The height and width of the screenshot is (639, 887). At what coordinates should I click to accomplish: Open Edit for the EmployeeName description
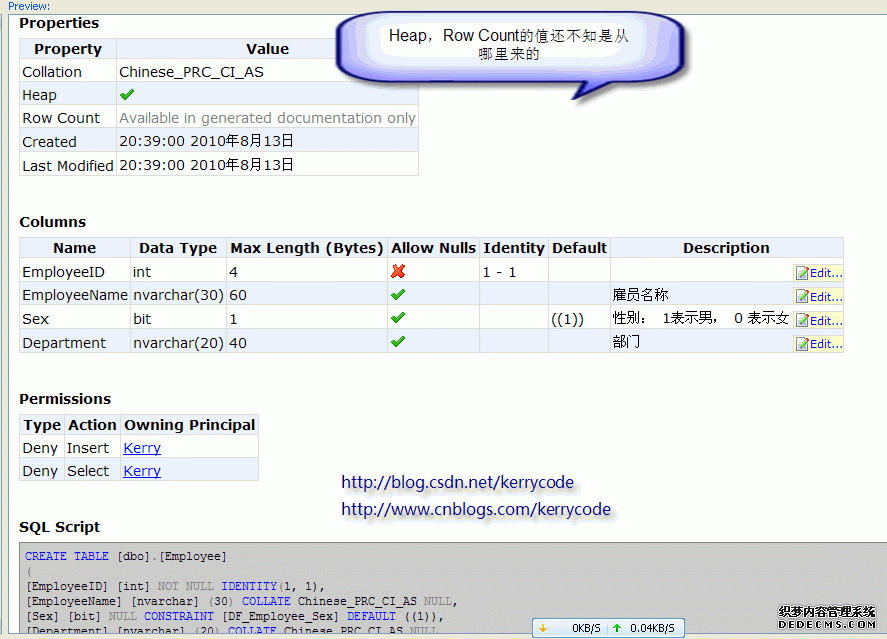click(818, 296)
